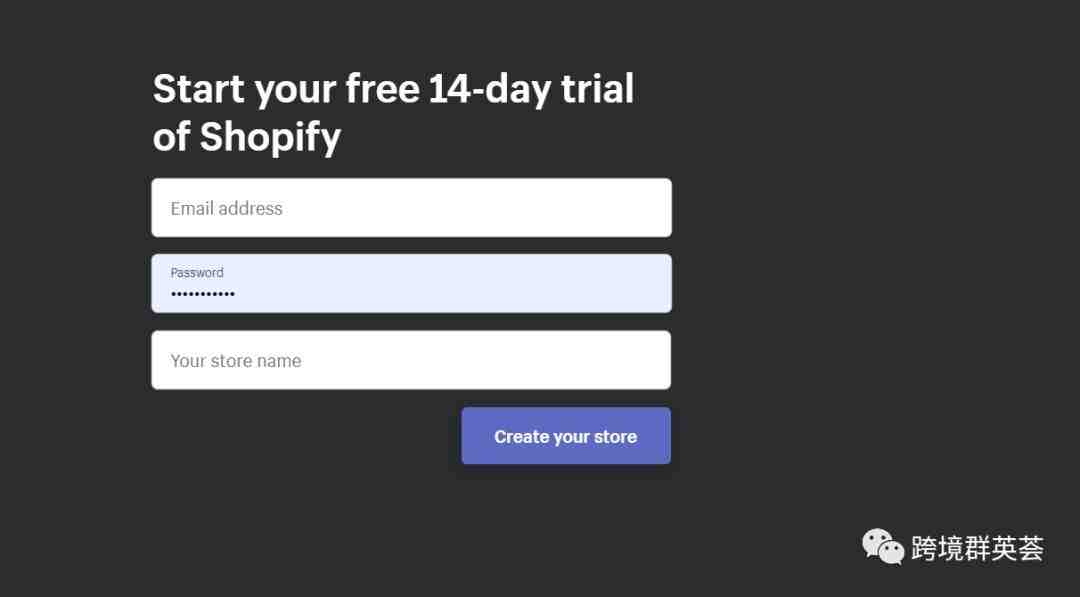The height and width of the screenshot is (597, 1080).
Task: Click the Your store name placeholder text
Action: (236, 361)
